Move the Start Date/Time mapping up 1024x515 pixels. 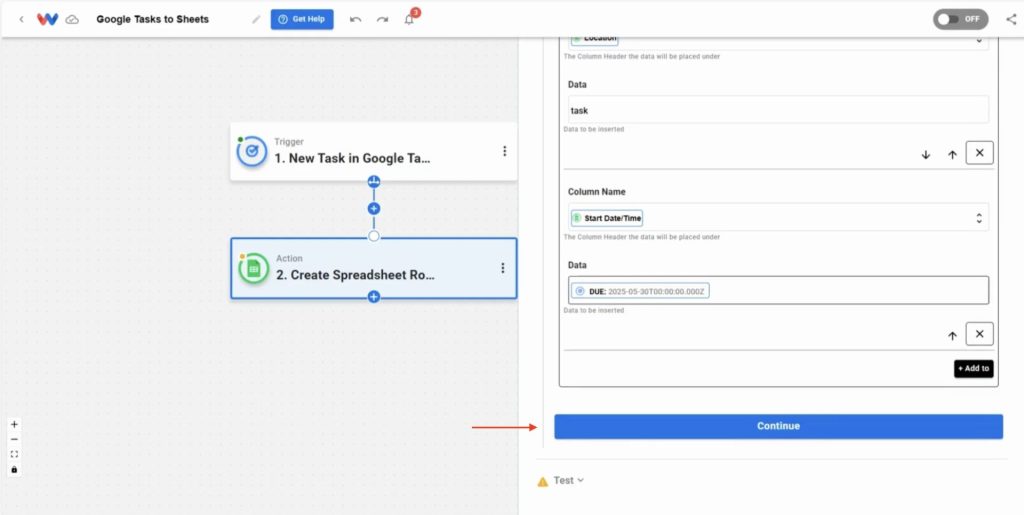[x=952, y=336]
